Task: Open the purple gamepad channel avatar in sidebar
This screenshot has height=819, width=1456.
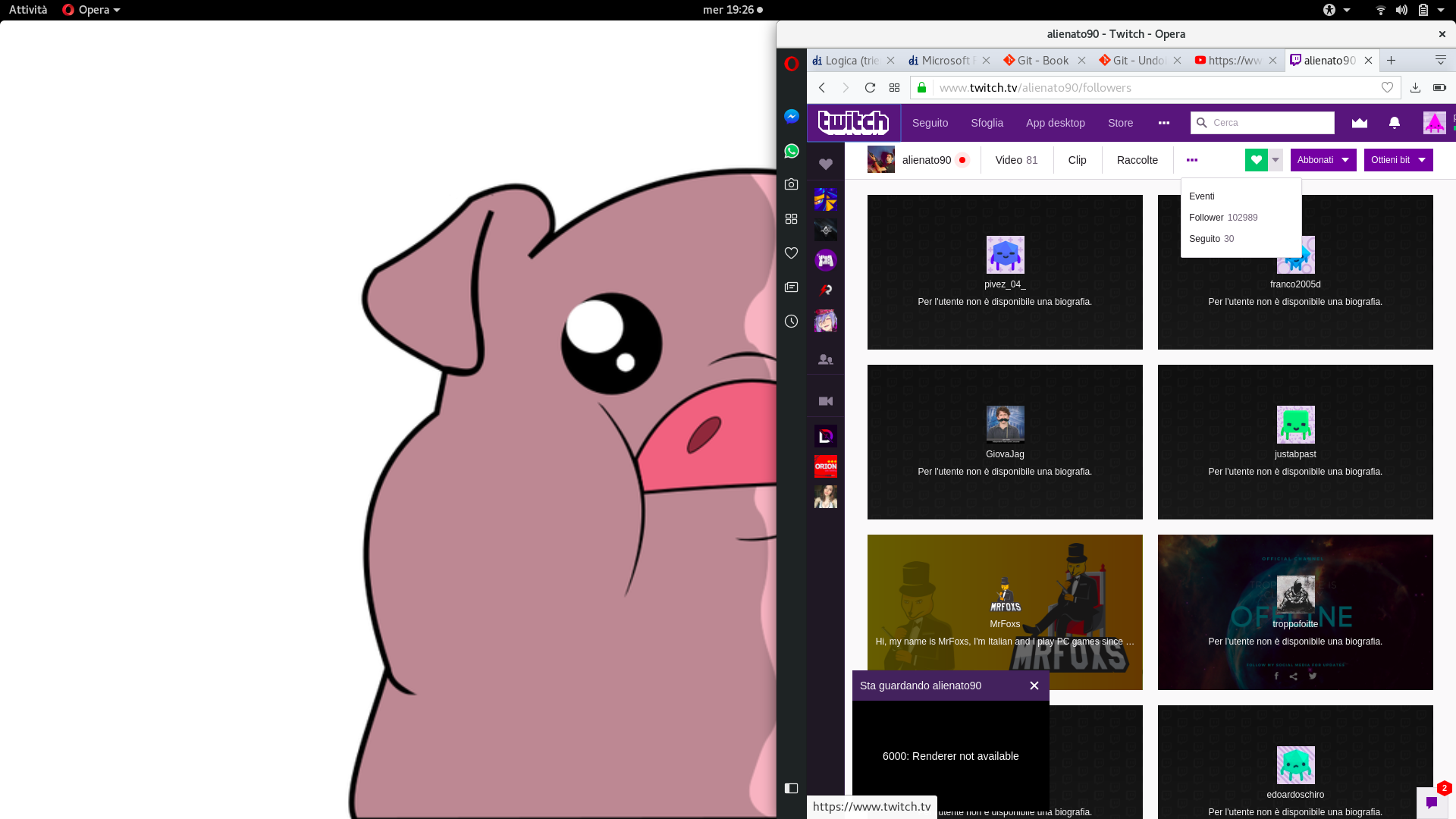Action: pyautogui.click(x=826, y=260)
